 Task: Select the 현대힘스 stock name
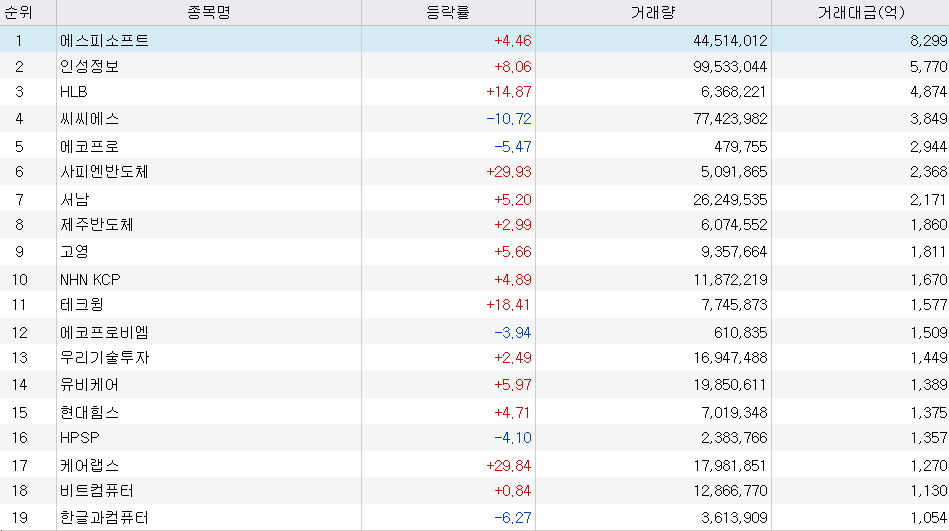tap(89, 412)
